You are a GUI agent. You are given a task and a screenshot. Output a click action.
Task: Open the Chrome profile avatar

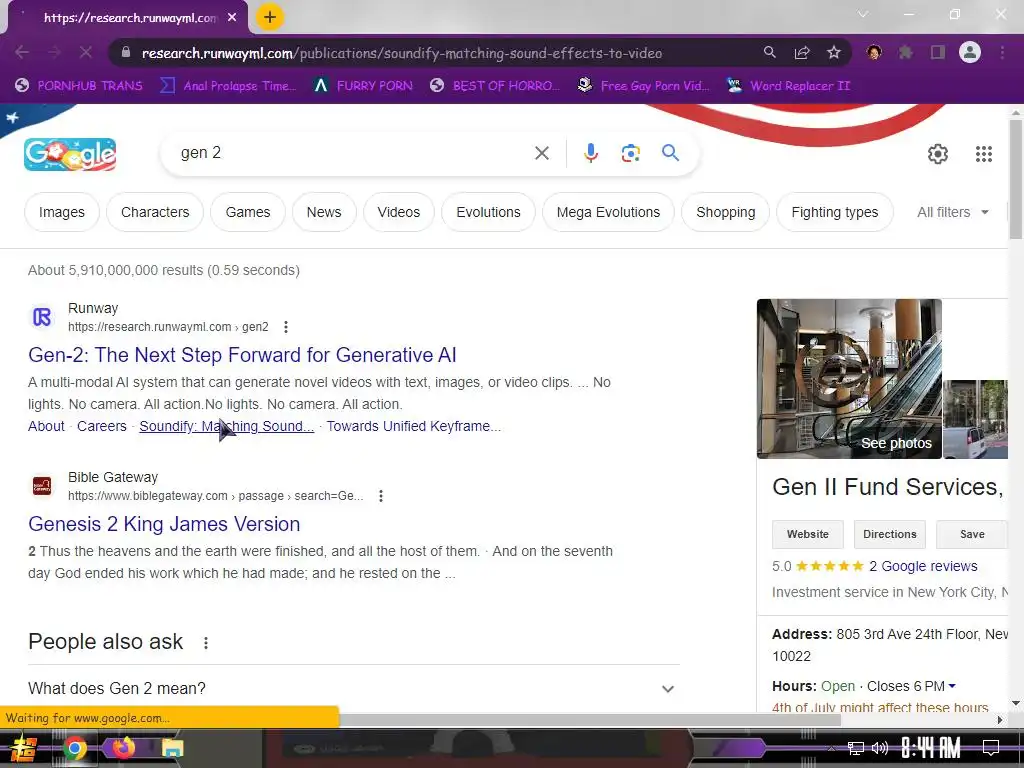pos(970,52)
